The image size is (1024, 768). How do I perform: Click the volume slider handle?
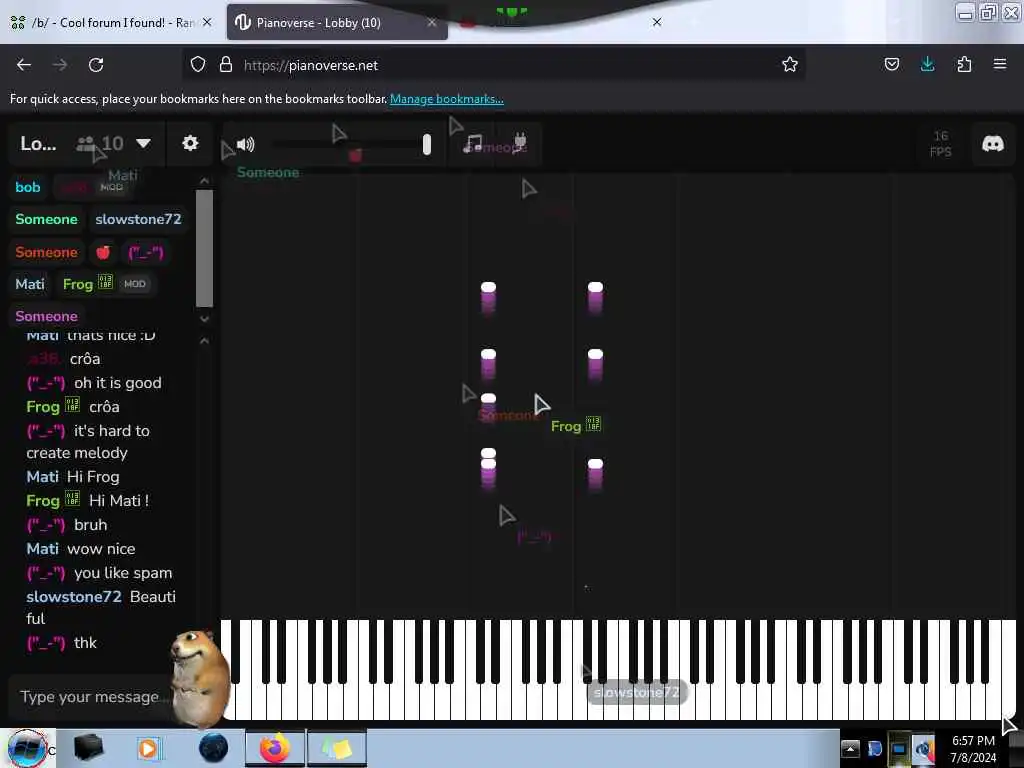point(426,144)
